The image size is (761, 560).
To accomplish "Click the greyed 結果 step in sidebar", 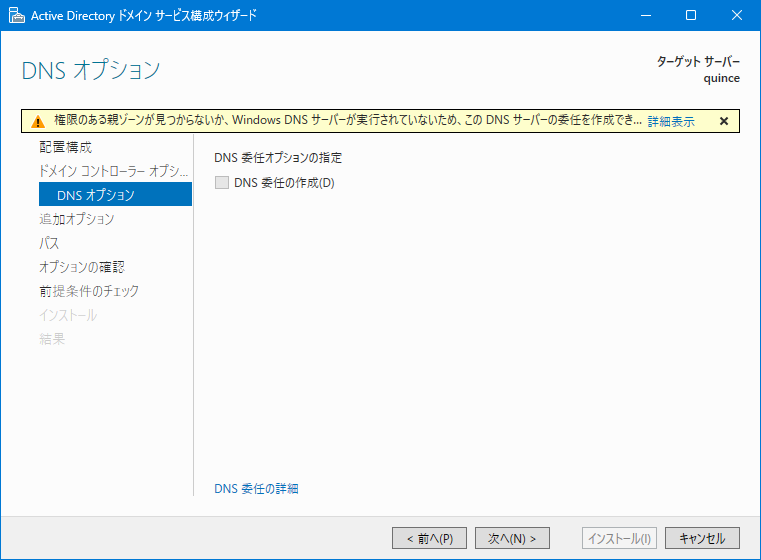I will (52, 339).
